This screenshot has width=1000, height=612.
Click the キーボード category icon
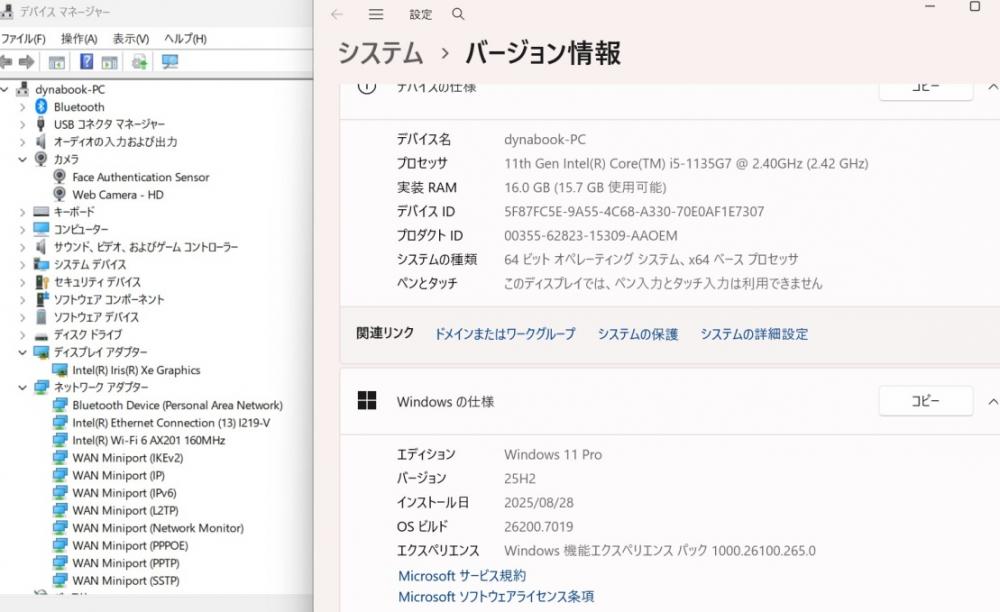coord(41,212)
